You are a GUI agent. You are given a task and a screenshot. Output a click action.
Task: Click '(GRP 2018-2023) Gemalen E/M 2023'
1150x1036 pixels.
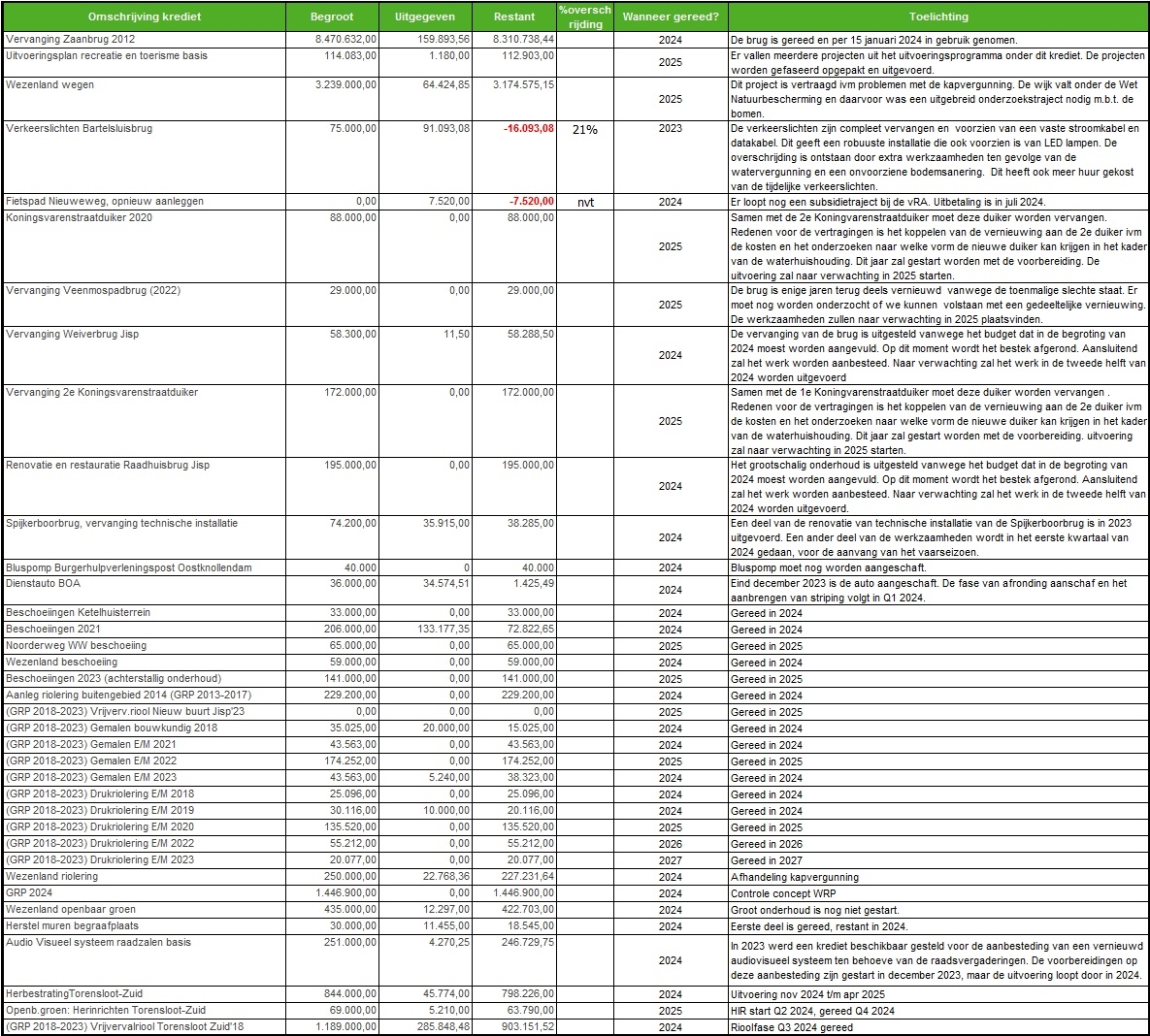91,778
